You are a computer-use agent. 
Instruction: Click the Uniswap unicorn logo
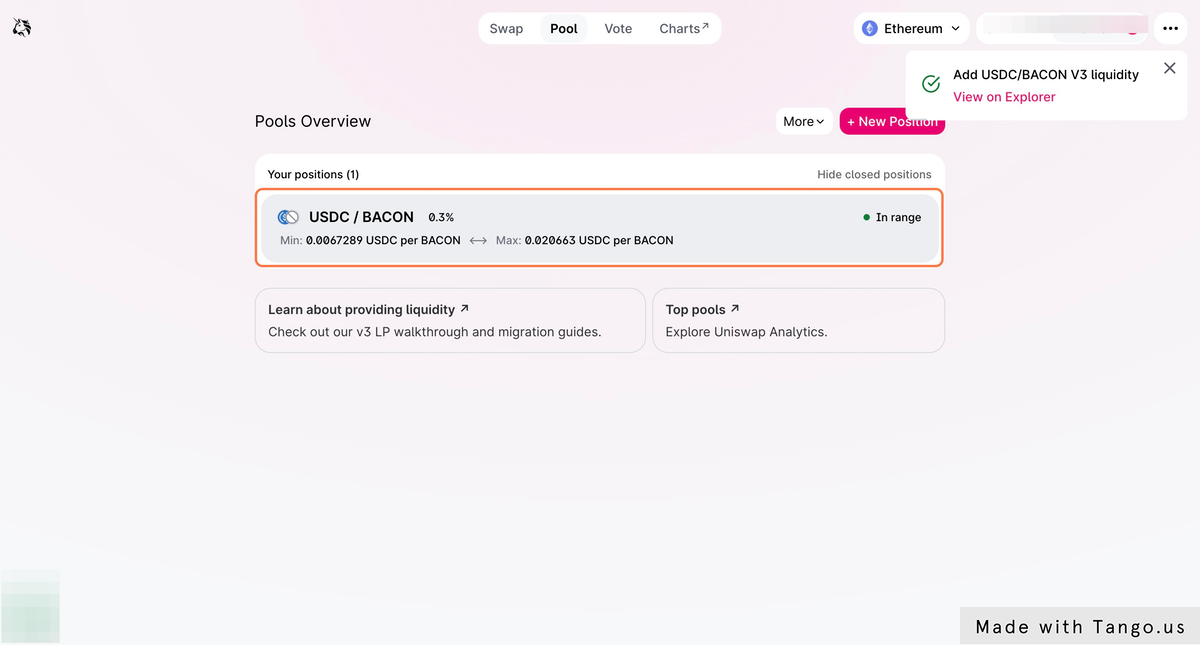[22, 28]
